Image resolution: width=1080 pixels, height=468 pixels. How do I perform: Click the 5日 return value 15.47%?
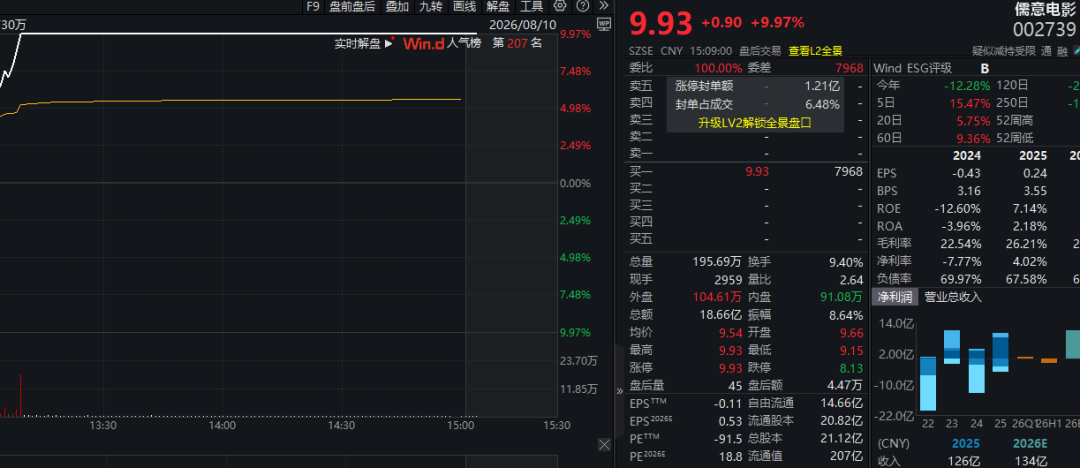[970, 103]
